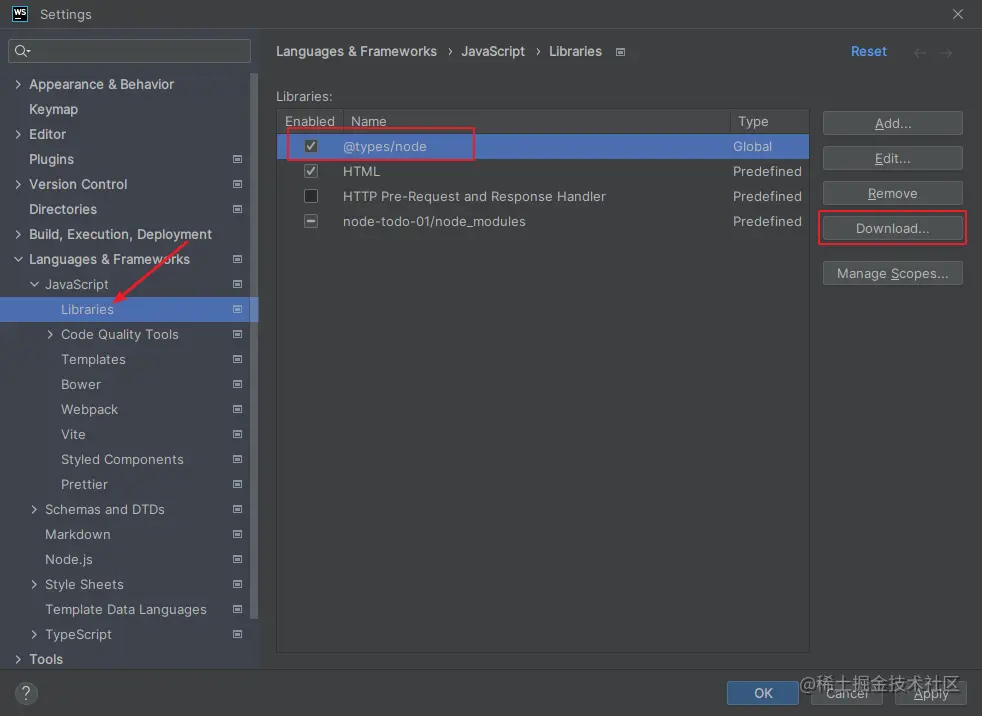Screen dimensions: 982x716
Task: Click project-level icon next to Markdown
Action: pyautogui.click(x=237, y=534)
